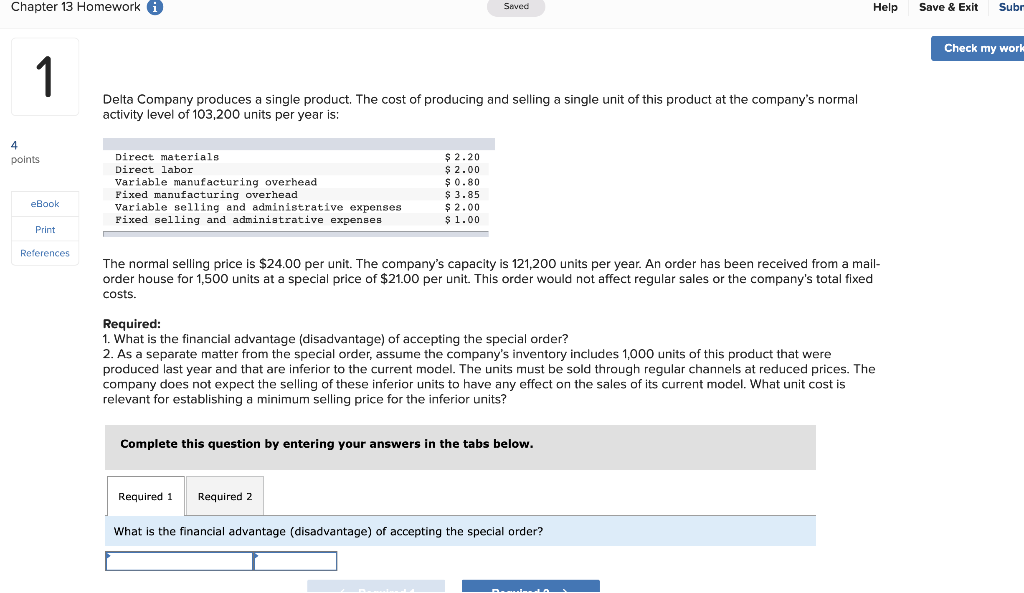
Task: Click the question number 1 box
Action: coord(44,76)
